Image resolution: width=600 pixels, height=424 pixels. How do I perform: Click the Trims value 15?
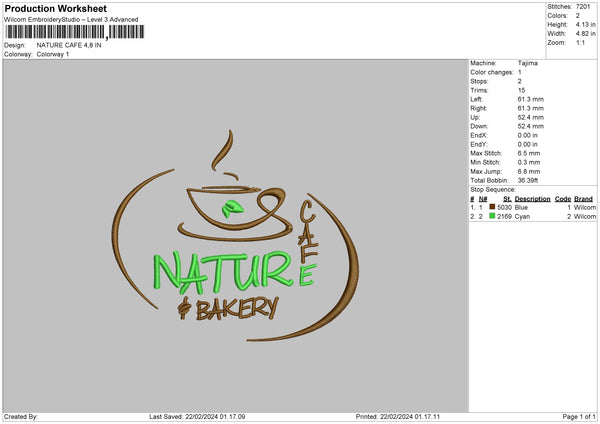point(521,90)
